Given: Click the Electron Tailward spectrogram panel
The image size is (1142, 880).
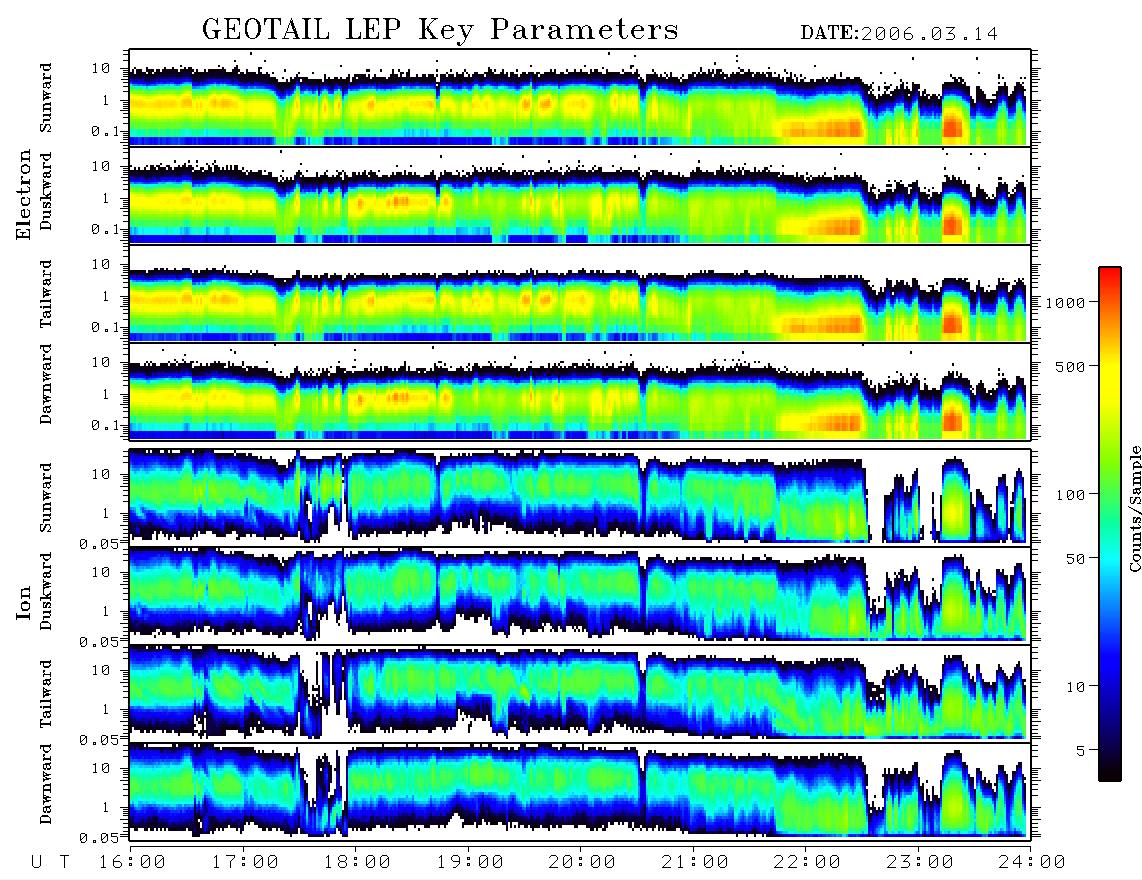Looking at the screenshot, I should pyautogui.click(x=580, y=294).
